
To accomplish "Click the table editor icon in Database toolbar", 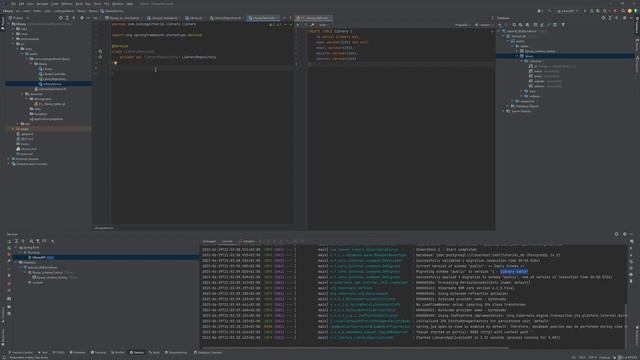I will click(x=535, y=25).
